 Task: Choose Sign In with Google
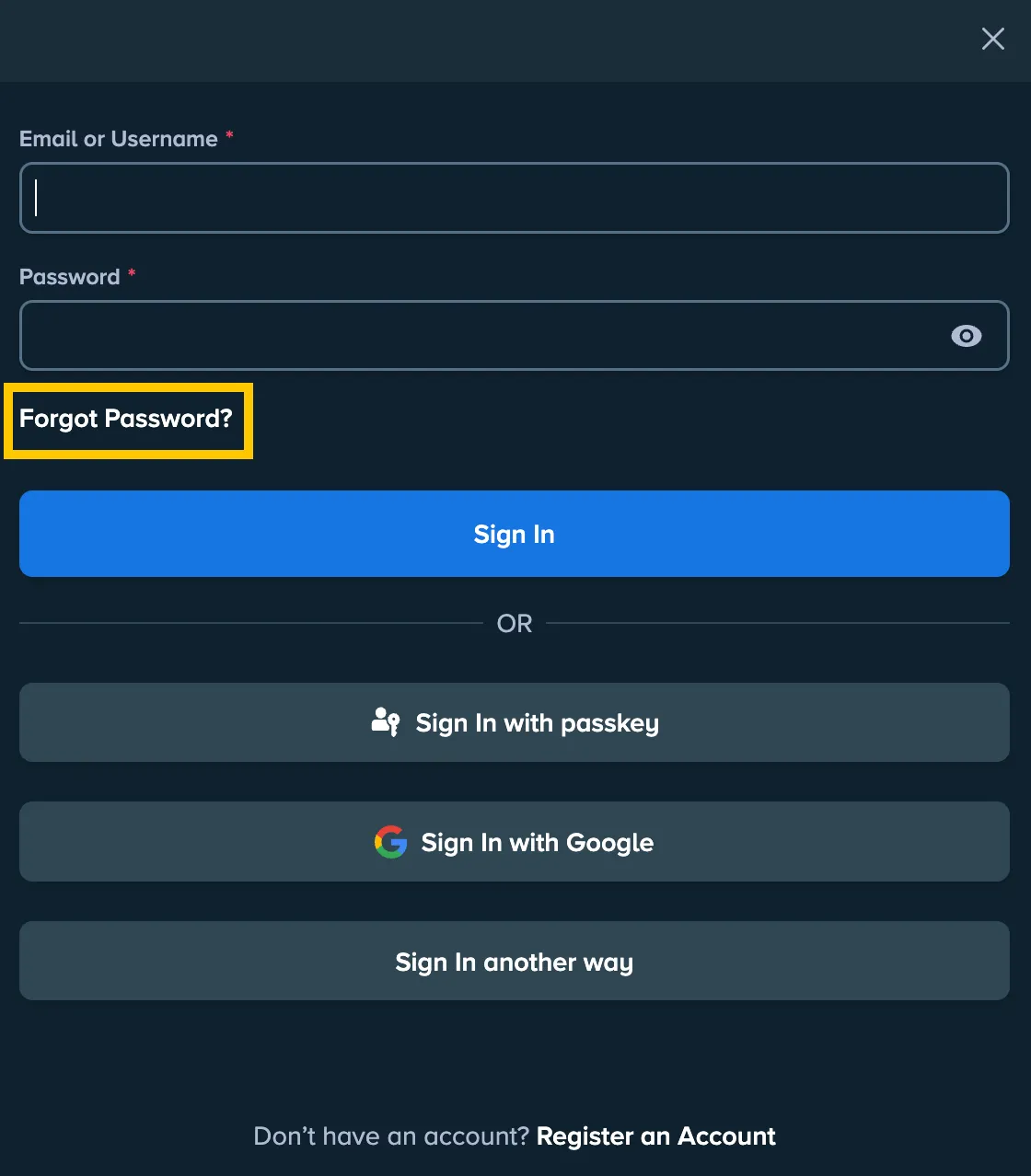[x=515, y=842]
